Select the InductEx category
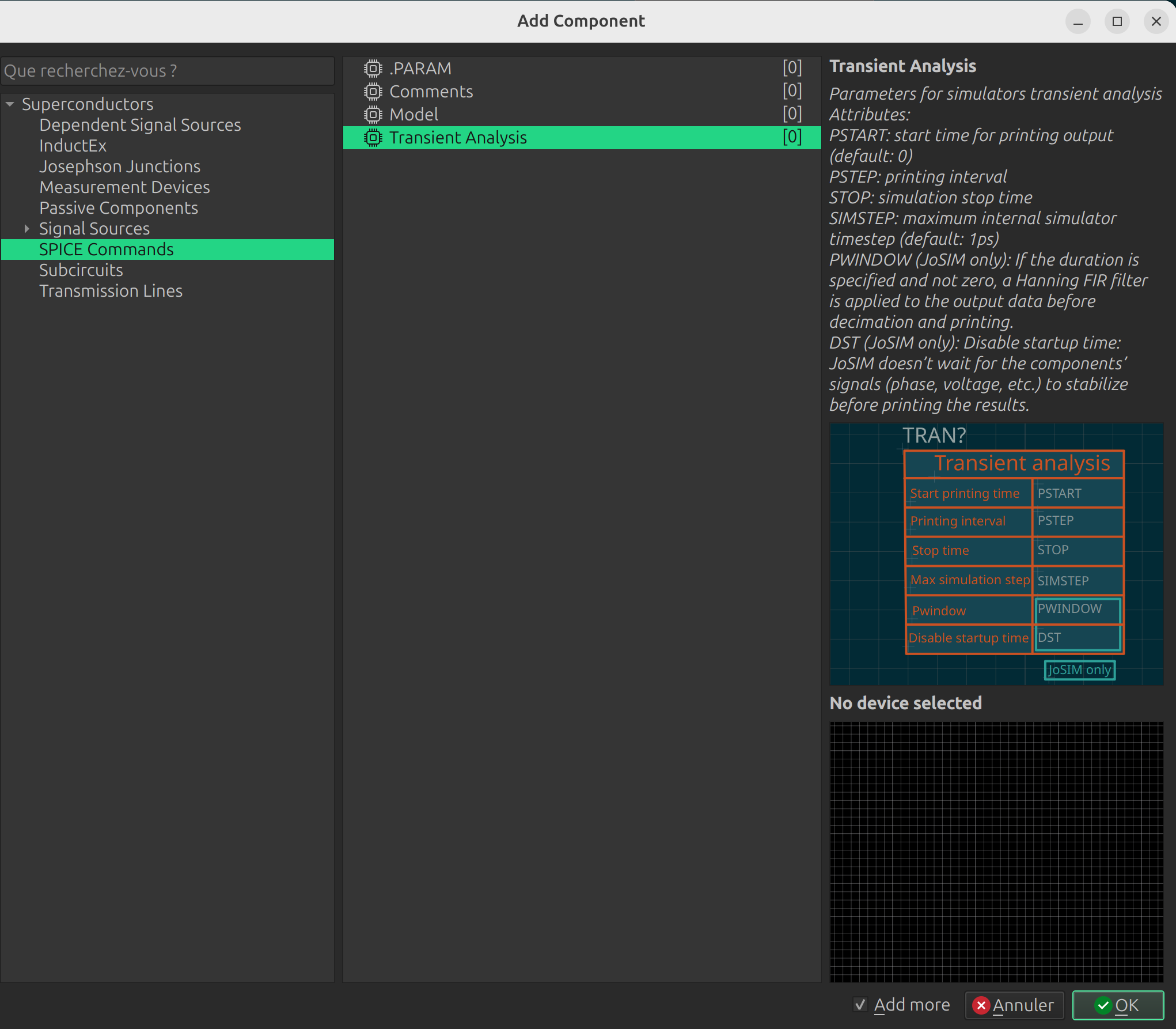This screenshot has width=1176, height=1029. coord(73,146)
